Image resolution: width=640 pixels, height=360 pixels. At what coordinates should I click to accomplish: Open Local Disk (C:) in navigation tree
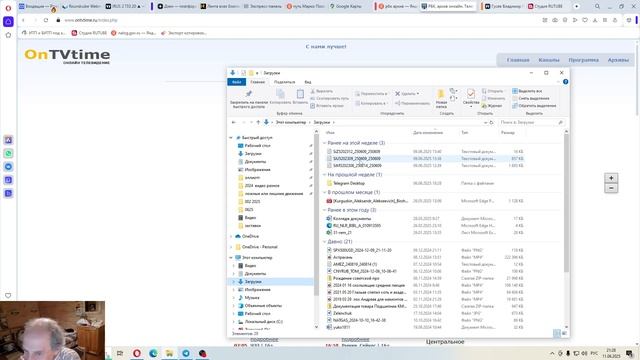(263, 322)
